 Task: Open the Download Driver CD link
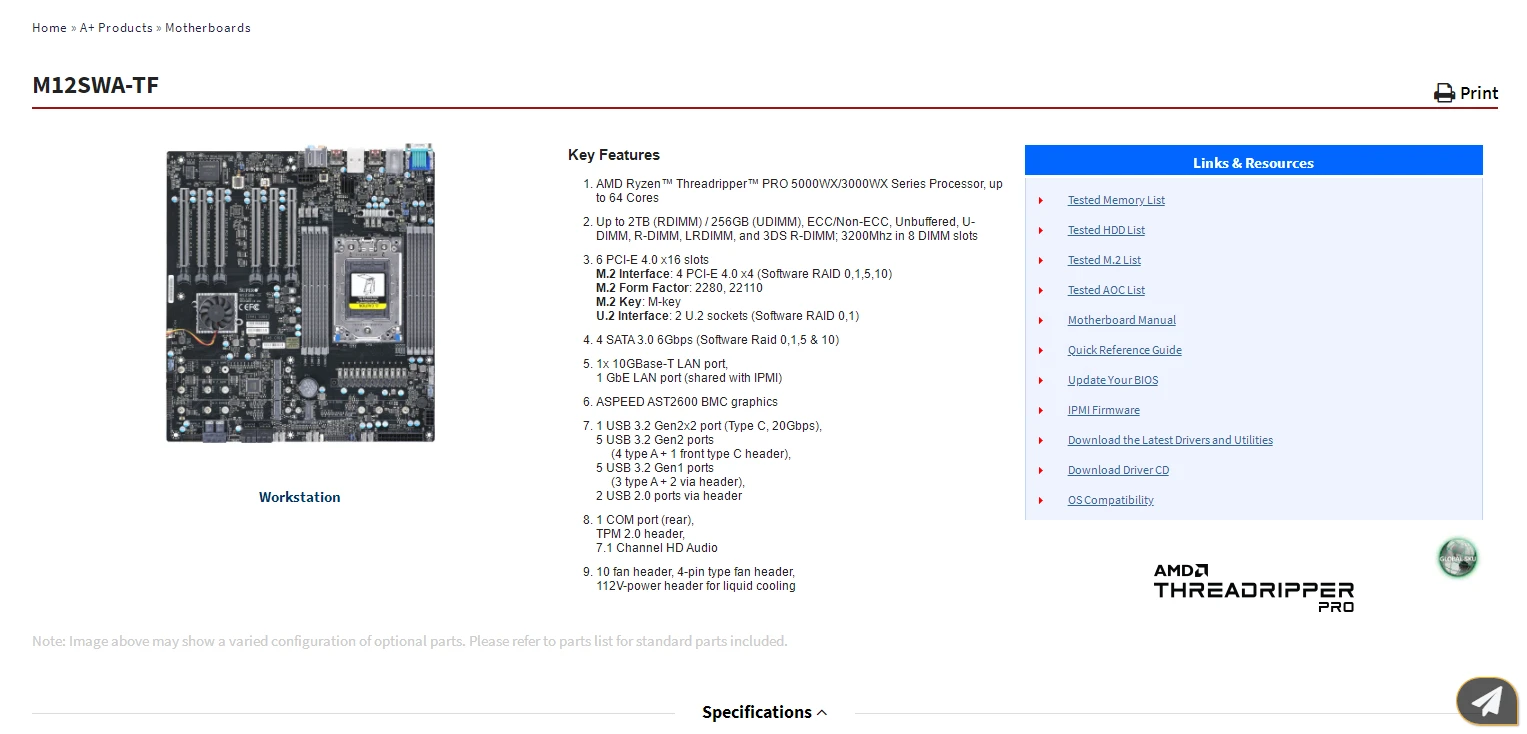click(1118, 470)
